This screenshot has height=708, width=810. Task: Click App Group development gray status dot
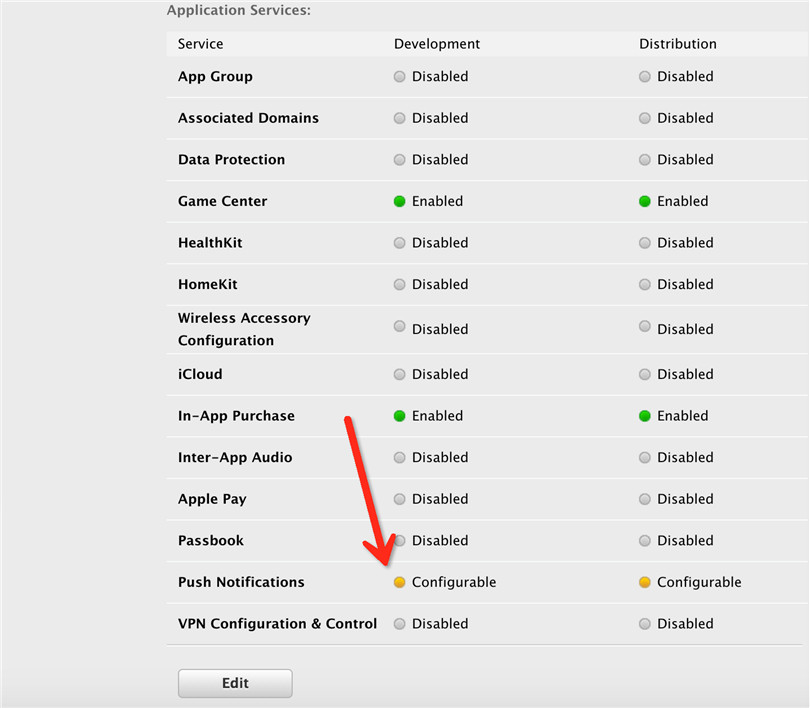(x=400, y=77)
